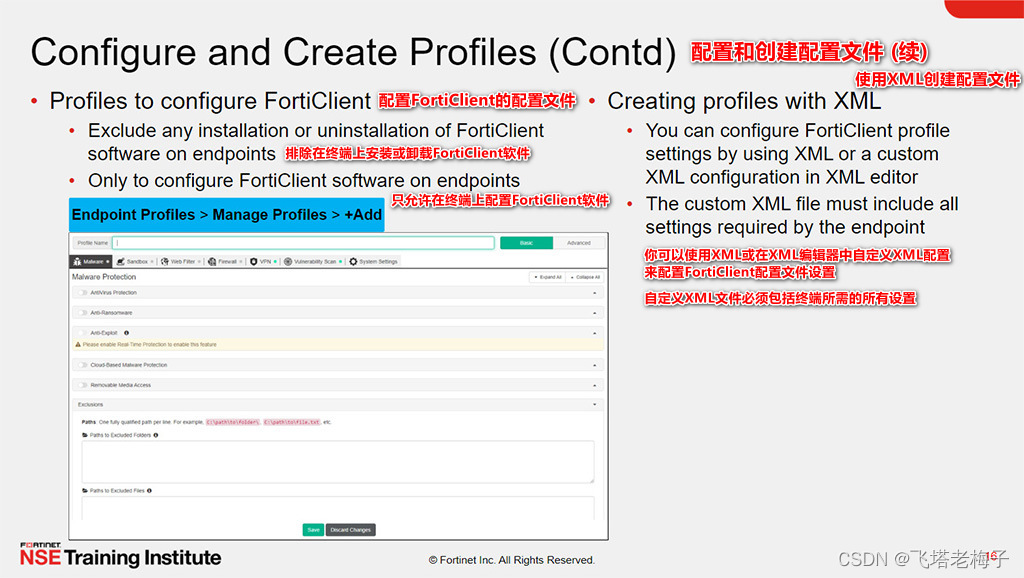Switch to Advanced view

point(579,243)
